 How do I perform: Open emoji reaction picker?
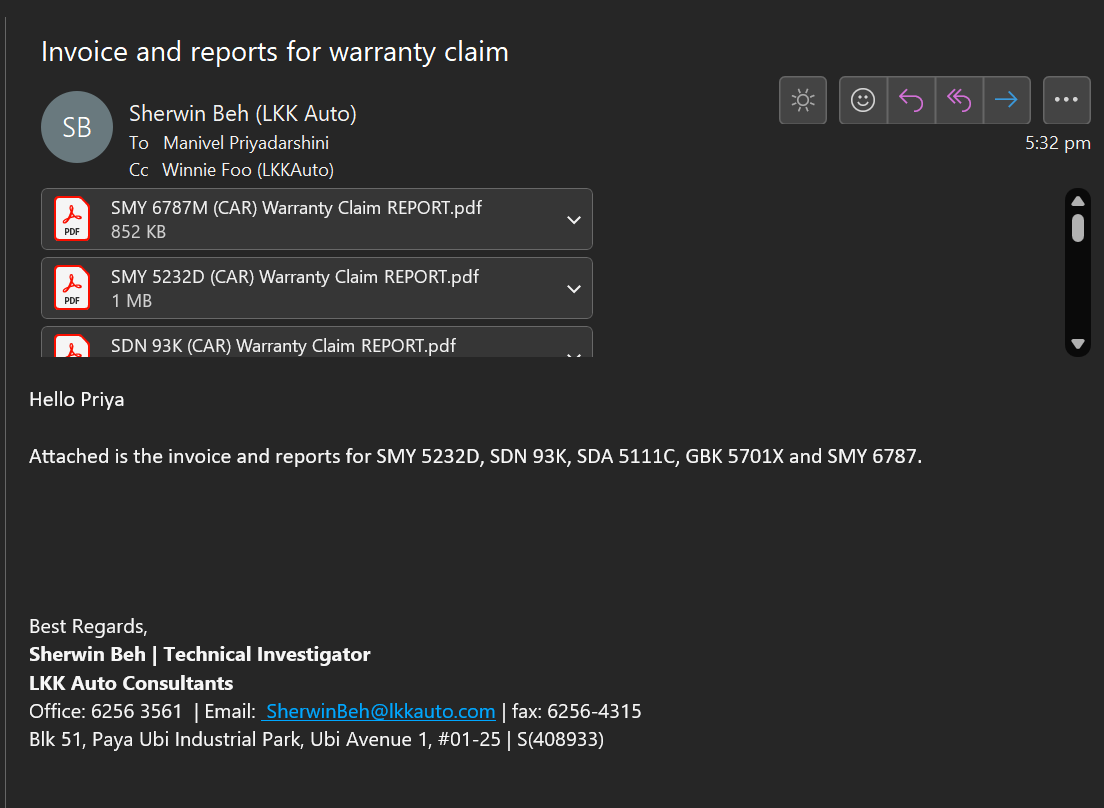coord(863,100)
